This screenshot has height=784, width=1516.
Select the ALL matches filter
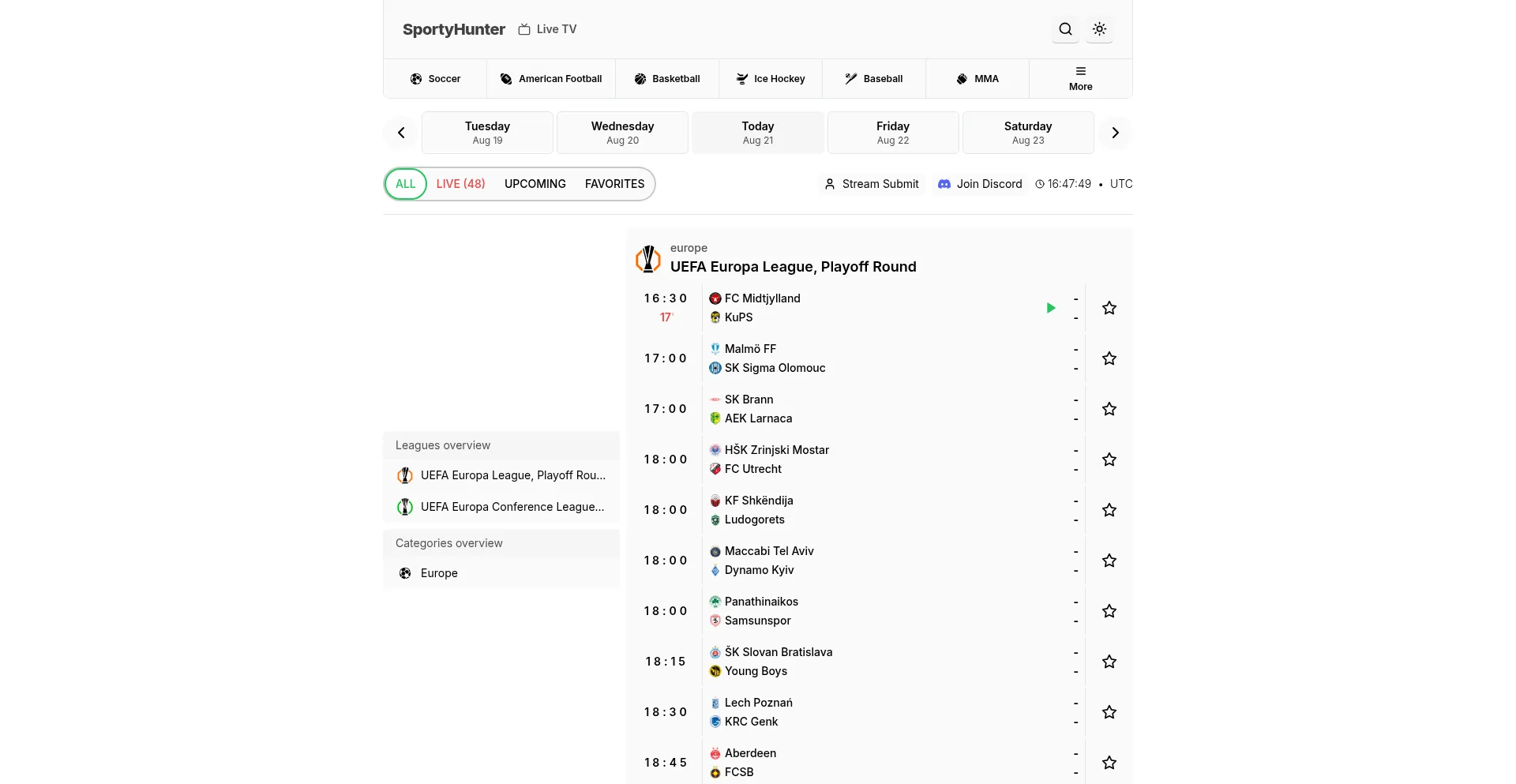(406, 184)
